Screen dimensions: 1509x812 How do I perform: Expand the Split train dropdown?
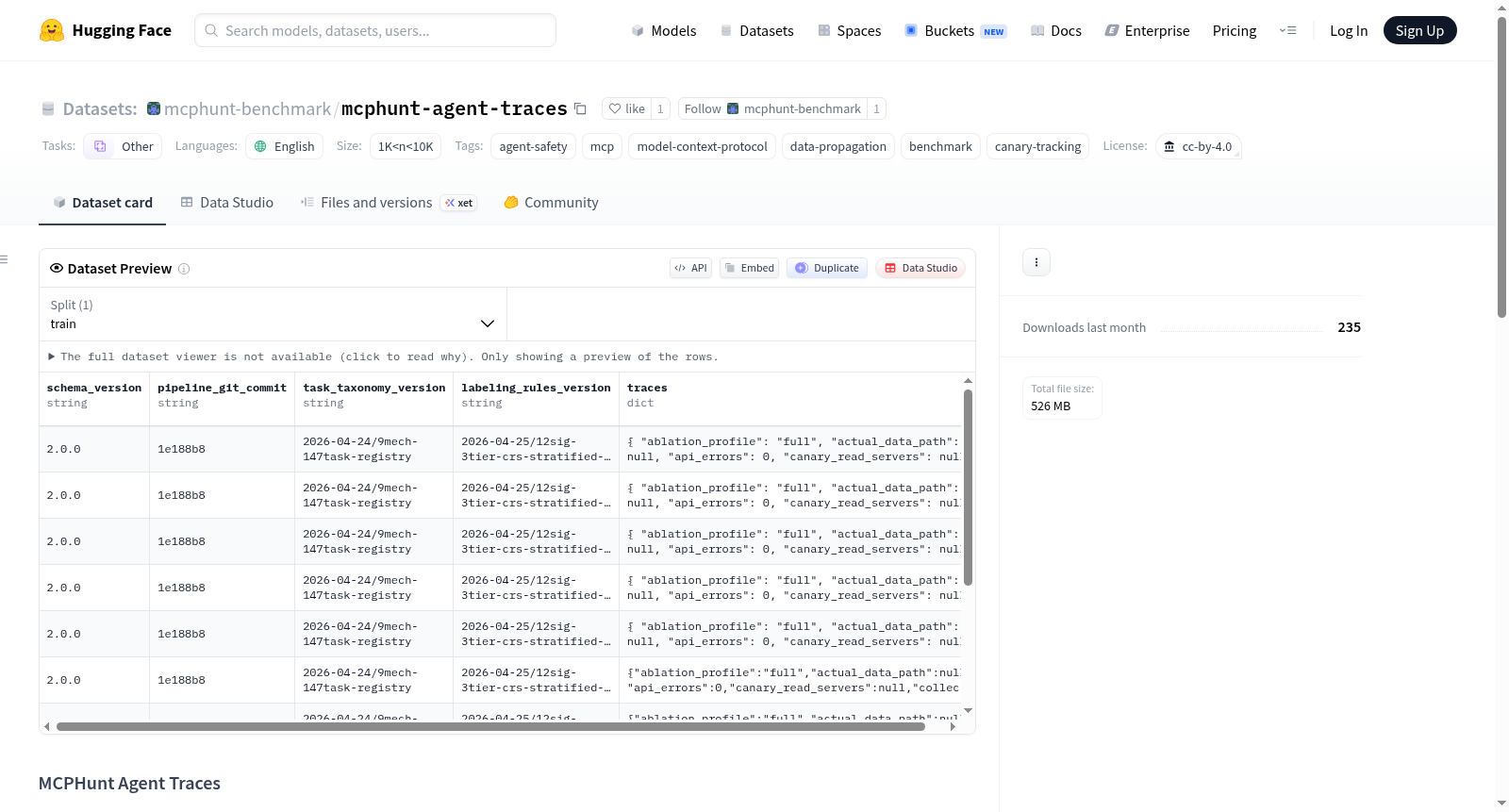tap(273, 314)
